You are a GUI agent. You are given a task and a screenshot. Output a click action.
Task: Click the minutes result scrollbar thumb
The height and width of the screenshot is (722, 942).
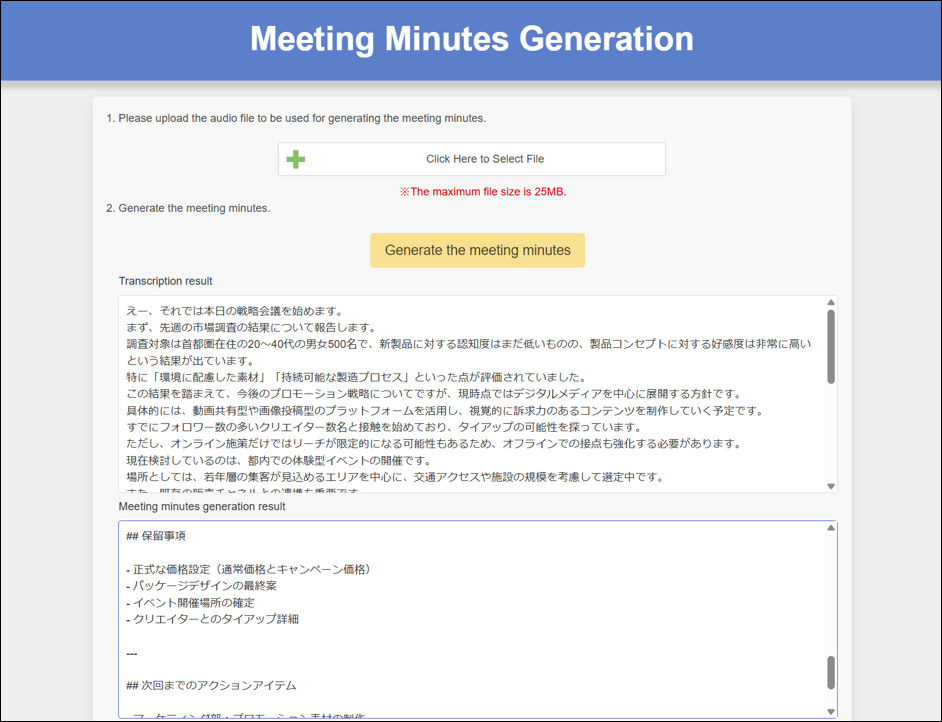click(830, 672)
